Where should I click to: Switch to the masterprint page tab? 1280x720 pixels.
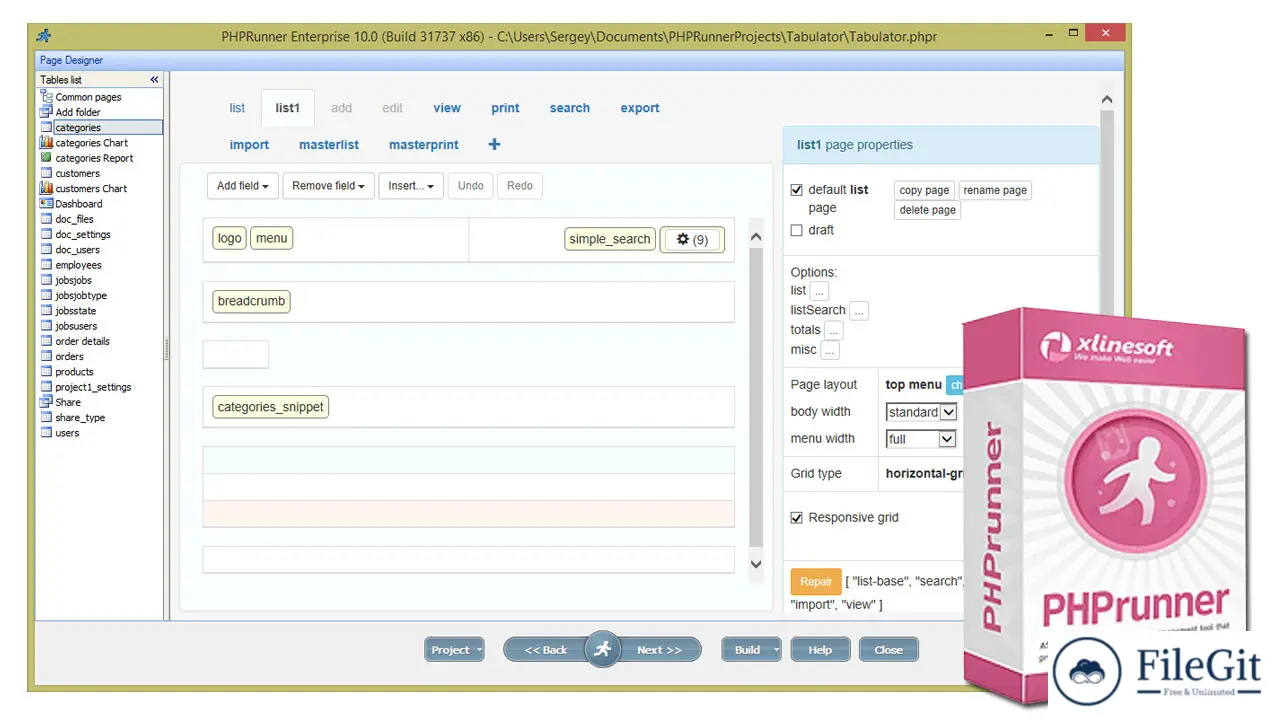(x=424, y=145)
